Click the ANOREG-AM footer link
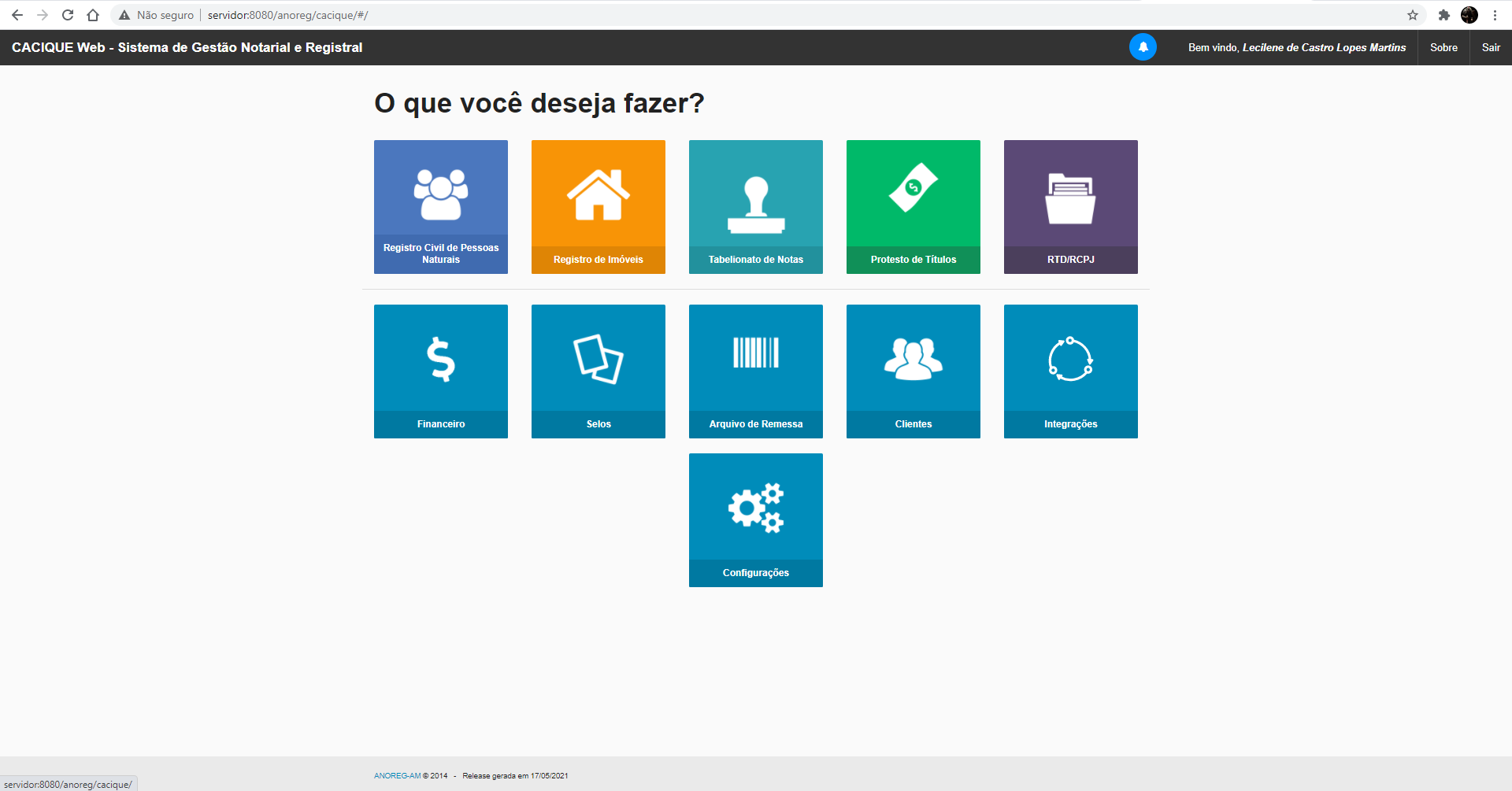1512x791 pixels. coord(397,776)
